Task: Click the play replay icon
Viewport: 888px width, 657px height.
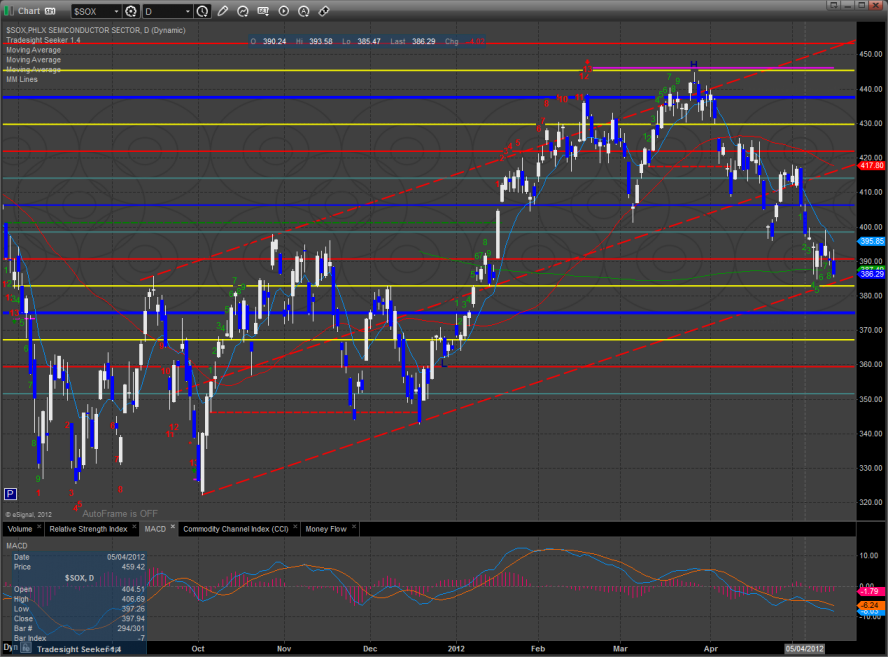Action: point(283,11)
